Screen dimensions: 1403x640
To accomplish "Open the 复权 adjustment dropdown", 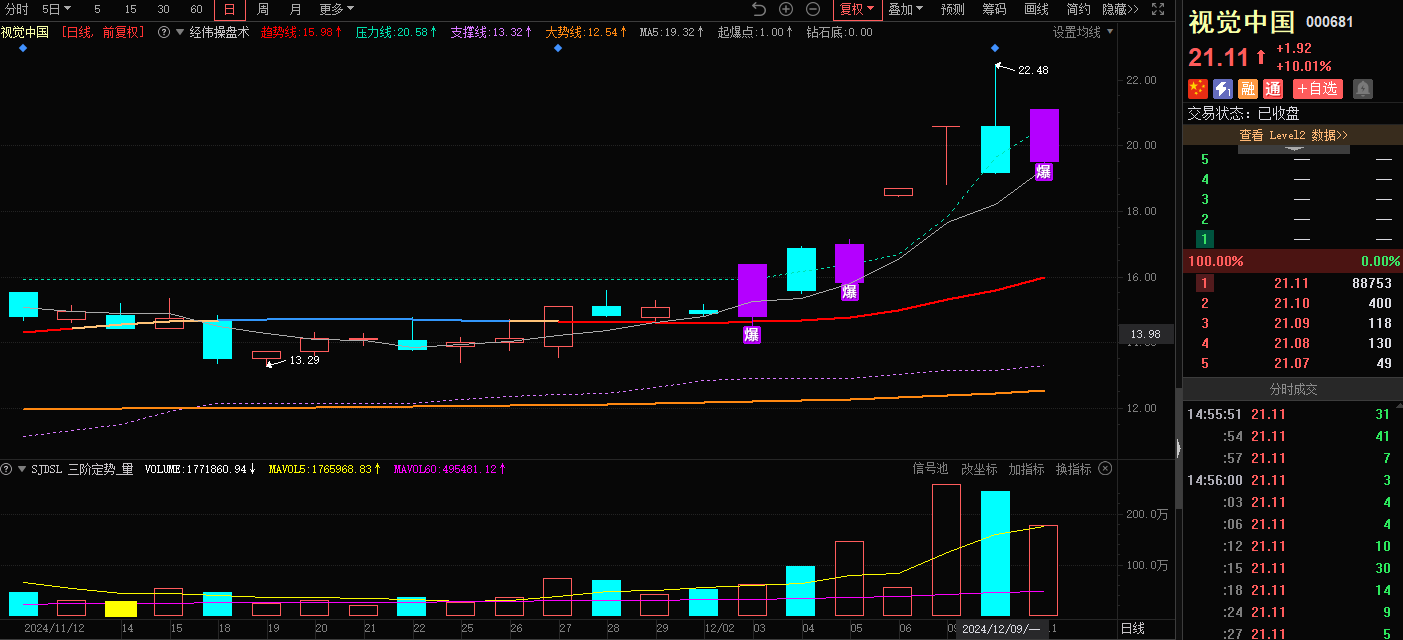I will click(x=857, y=10).
